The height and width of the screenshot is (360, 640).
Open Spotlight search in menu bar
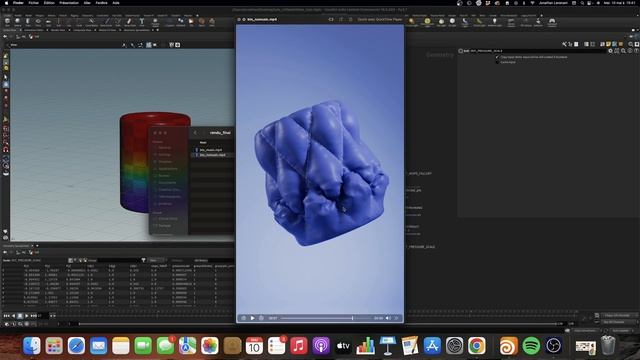(x=582, y=3)
